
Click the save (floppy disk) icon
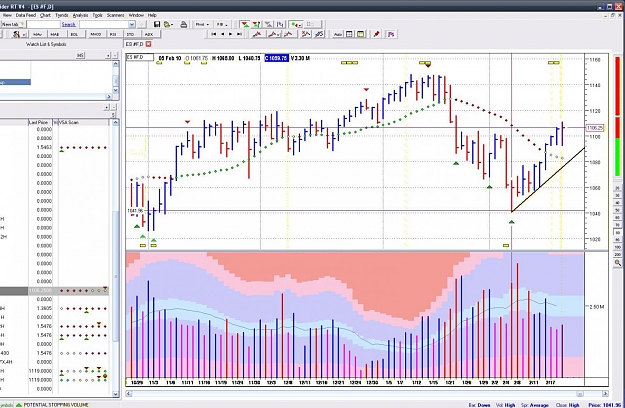tap(157, 25)
